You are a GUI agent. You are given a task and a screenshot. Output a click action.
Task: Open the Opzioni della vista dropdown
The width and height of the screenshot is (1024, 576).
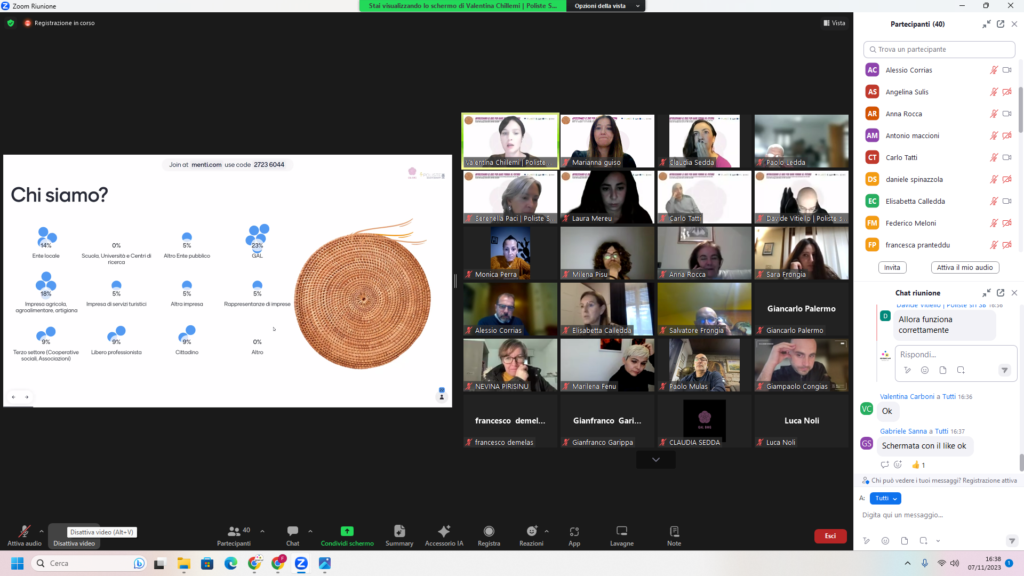pos(606,6)
